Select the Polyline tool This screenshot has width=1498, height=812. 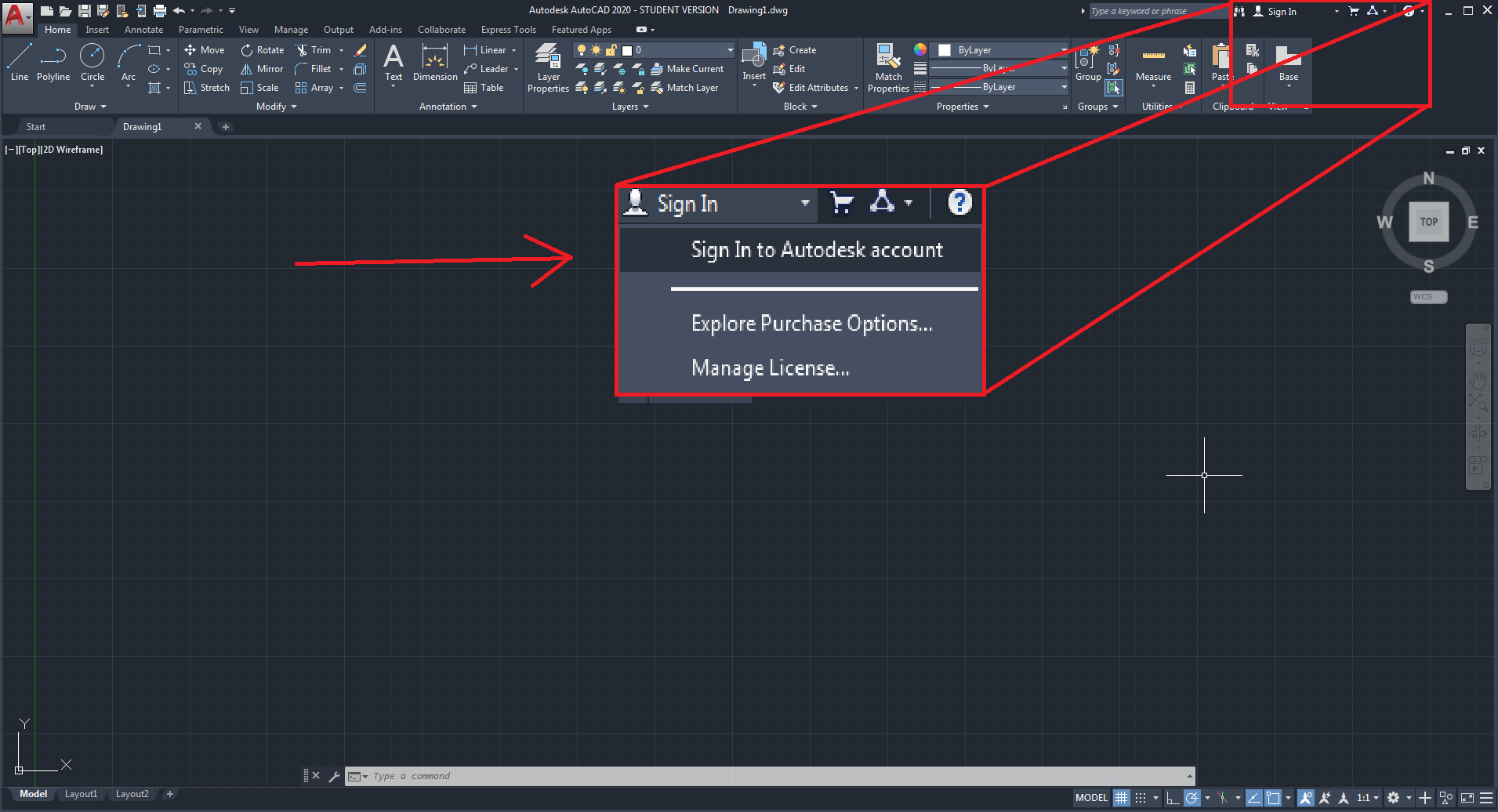click(x=53, y=62)
